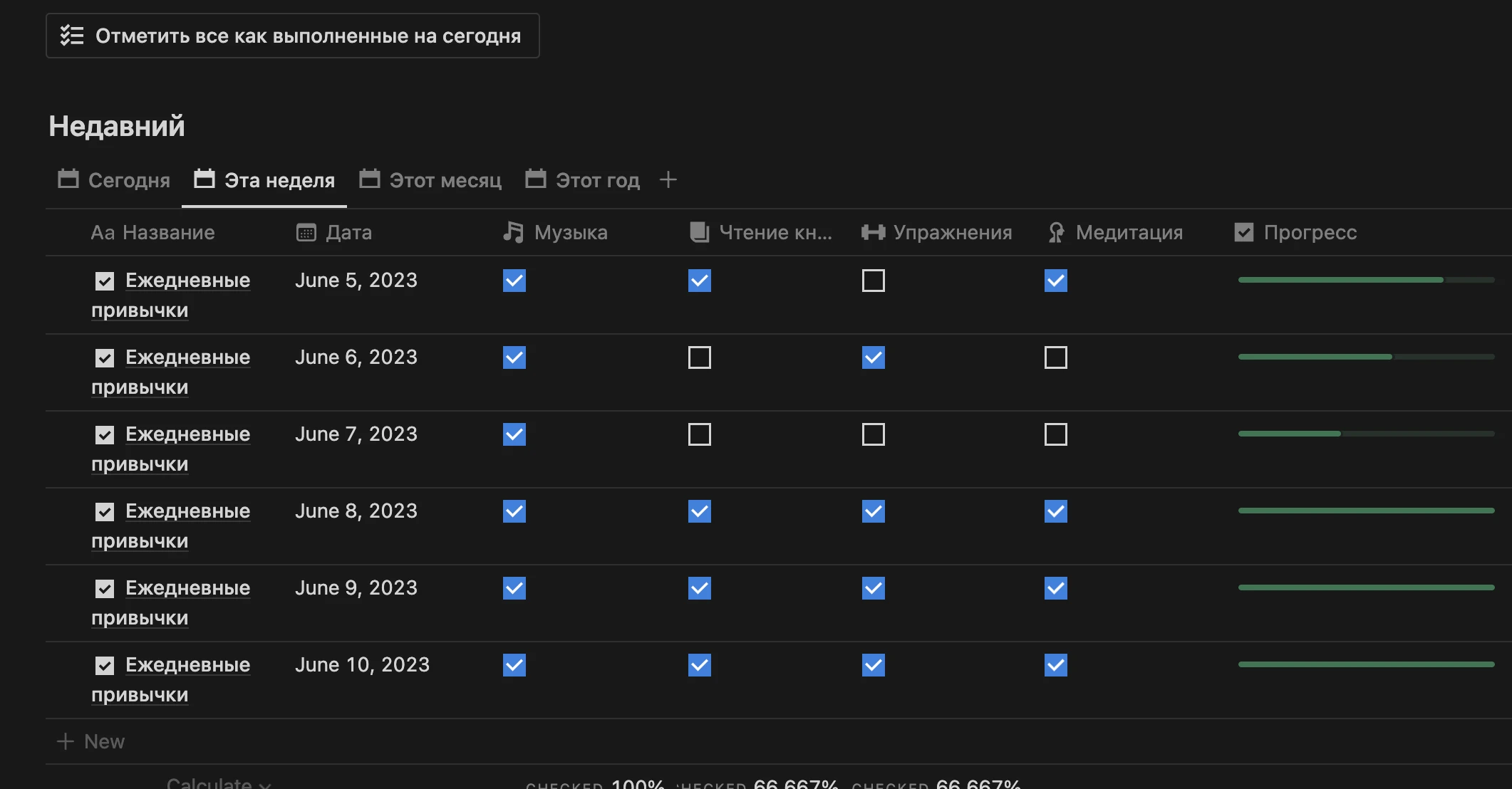This screenshot has width=1512, height=789.
Task: Open the Ежедневные привычки page for June 9
Action: [171, 603]
